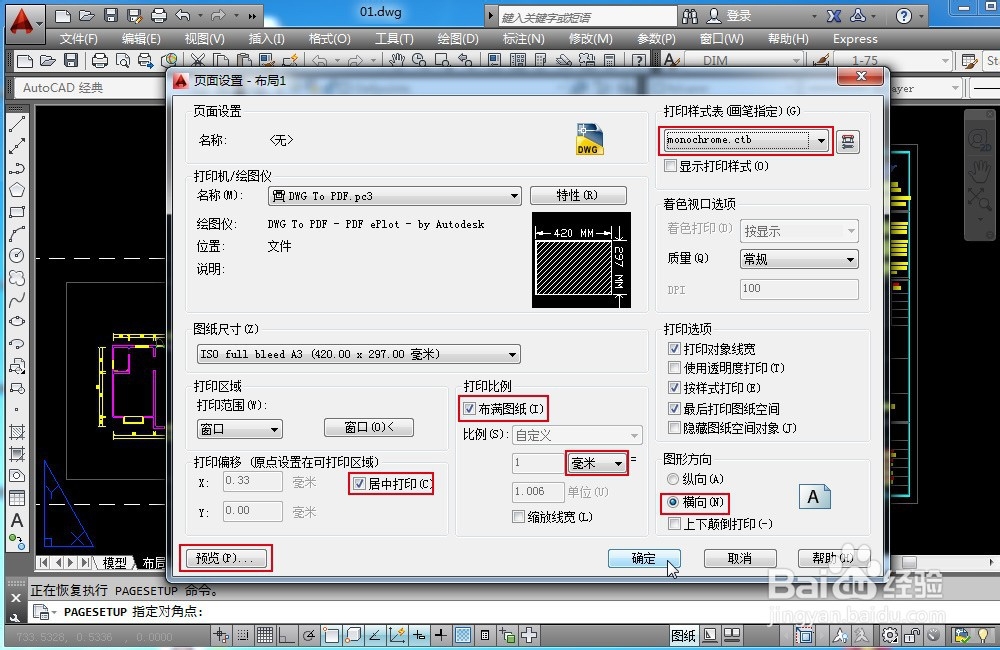
Task: Open 视图(V) menu
Action: point(204,39)
